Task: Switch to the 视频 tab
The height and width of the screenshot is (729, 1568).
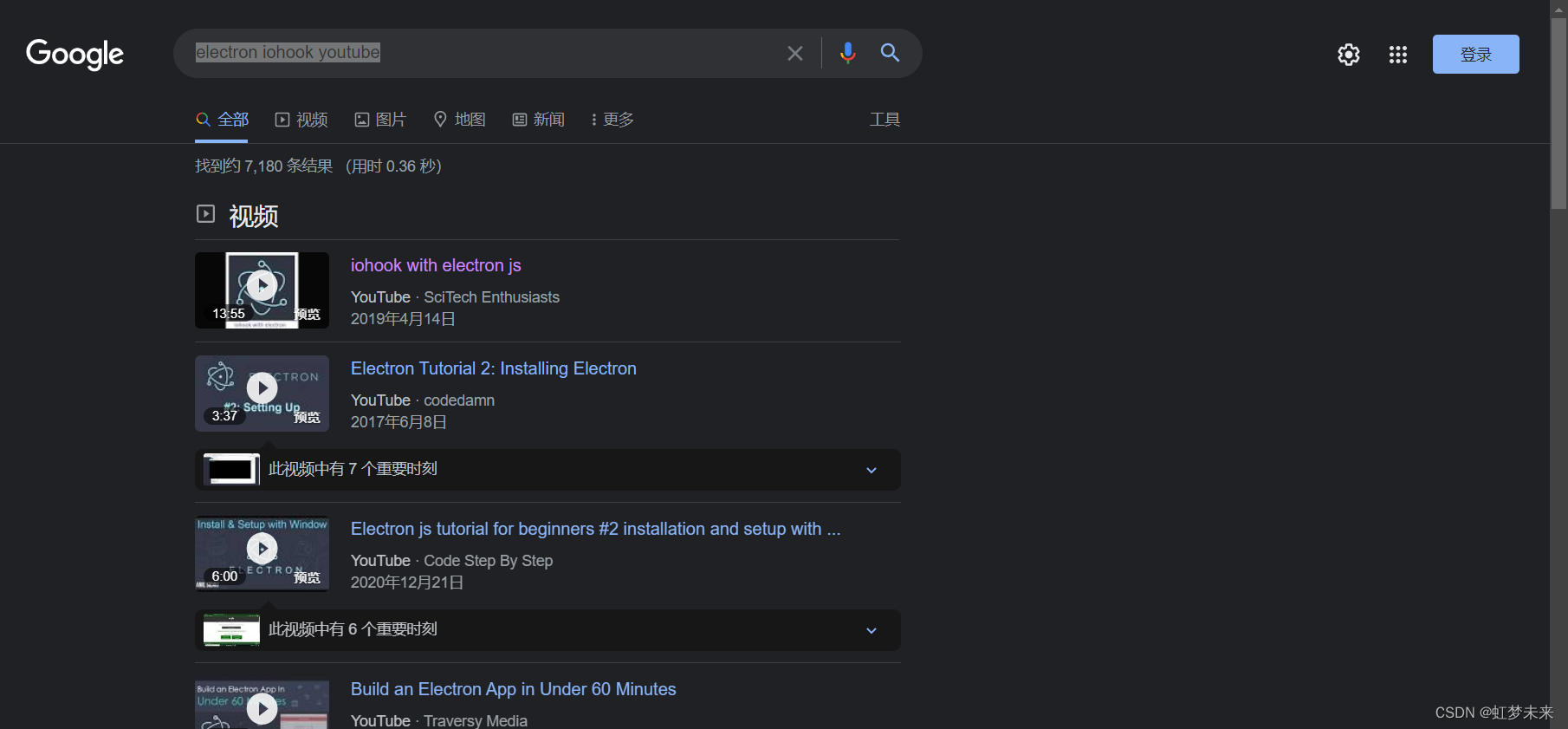Action: (301, 120)
